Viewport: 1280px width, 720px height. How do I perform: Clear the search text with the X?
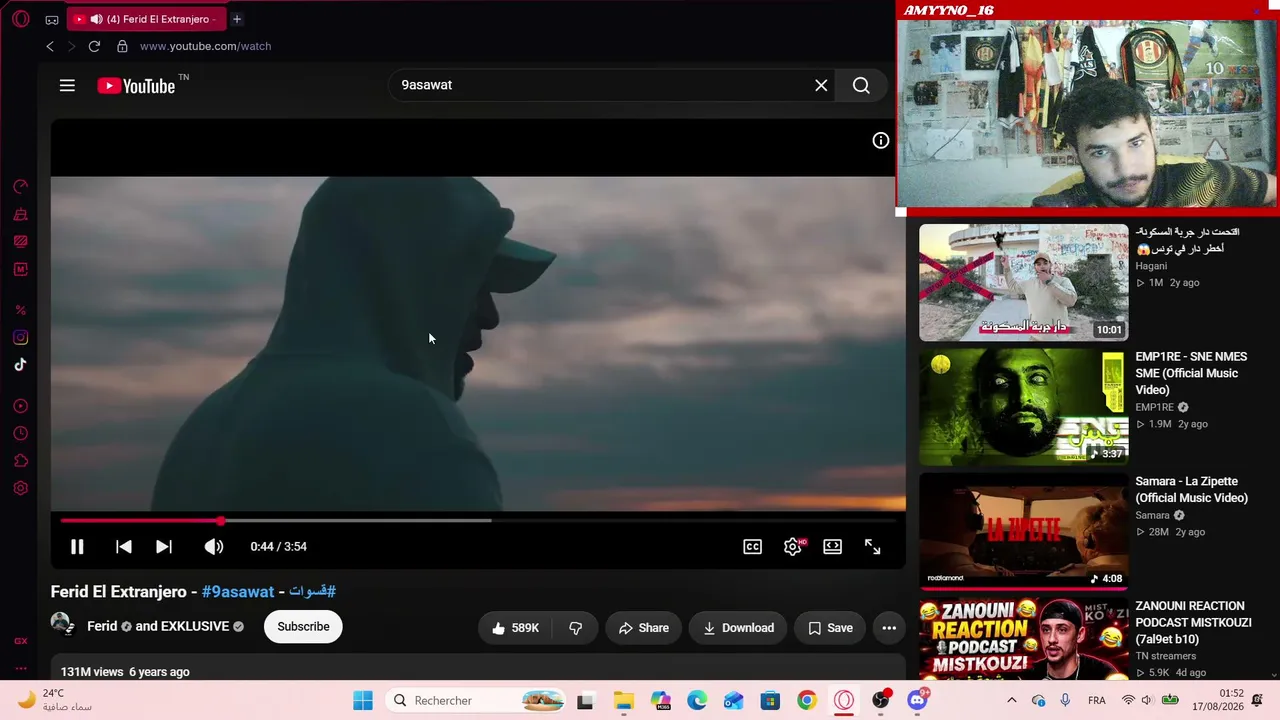(821, 86)
